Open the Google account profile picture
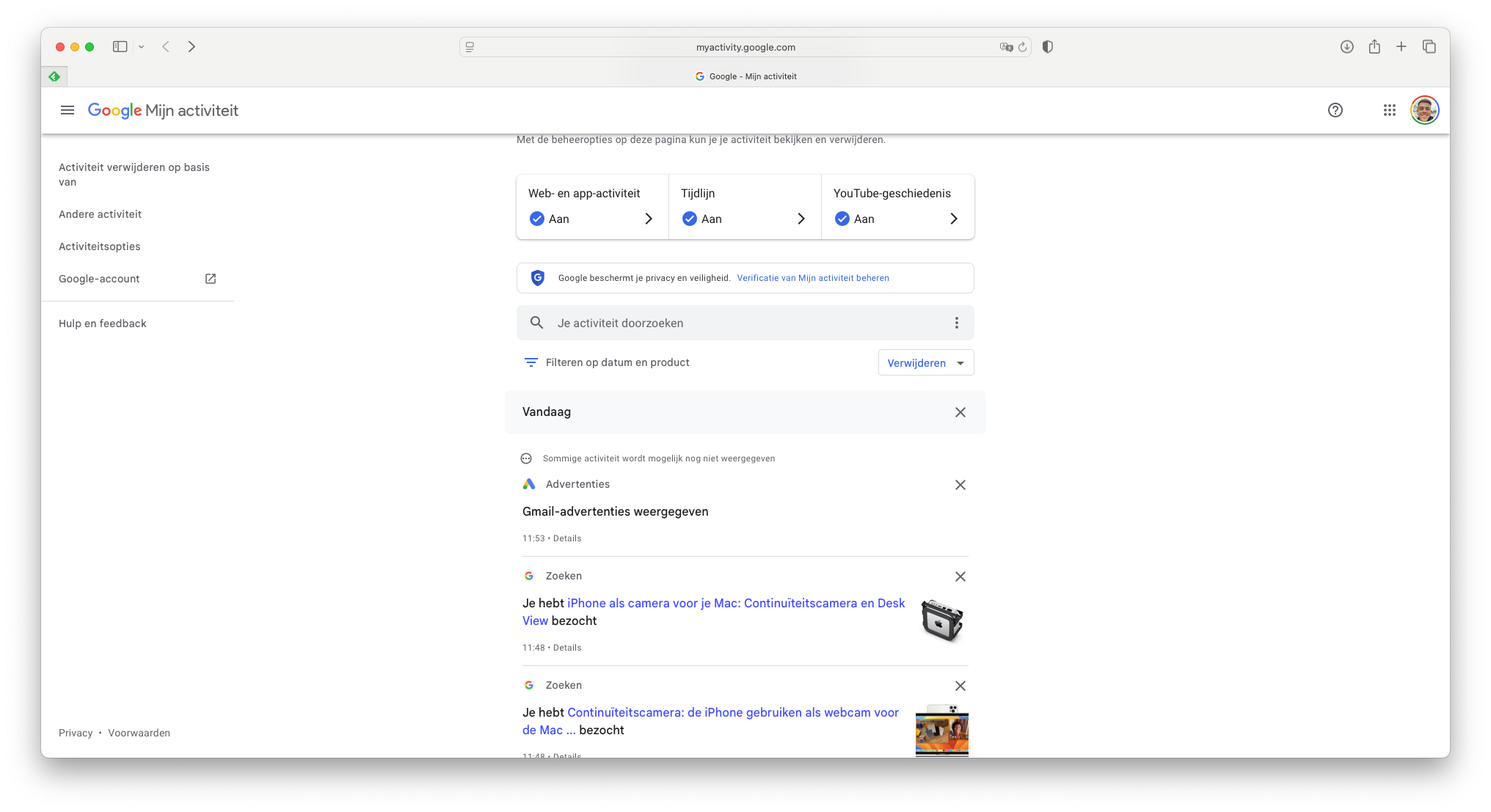Image resolution: width=1491 pixels, height=812 pixels. point(1425,110)
